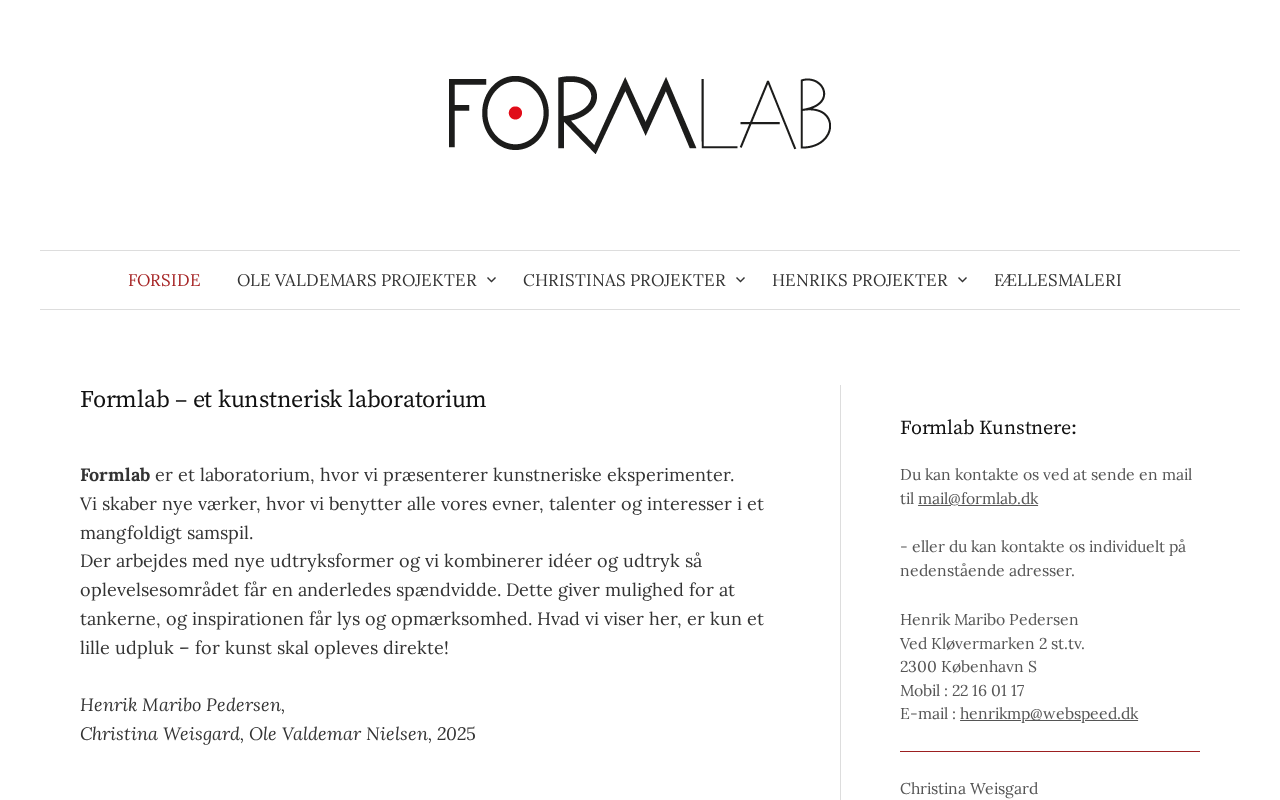Click the heading "Formlab – et kunstnerisk laboratorium"
The width and height of the screenshot is (1280, 800).
(283, 400)
